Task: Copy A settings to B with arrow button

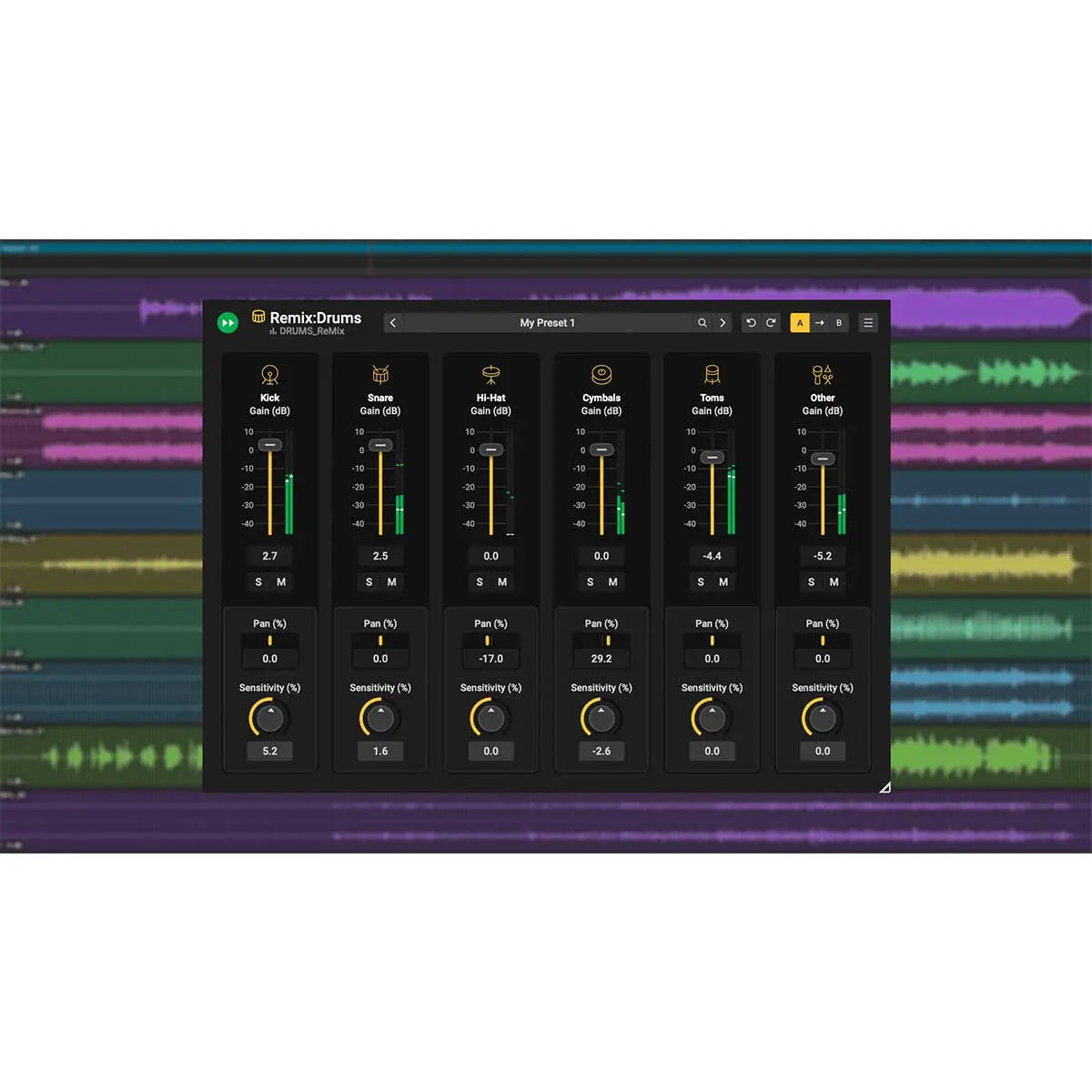Action: 820,323
